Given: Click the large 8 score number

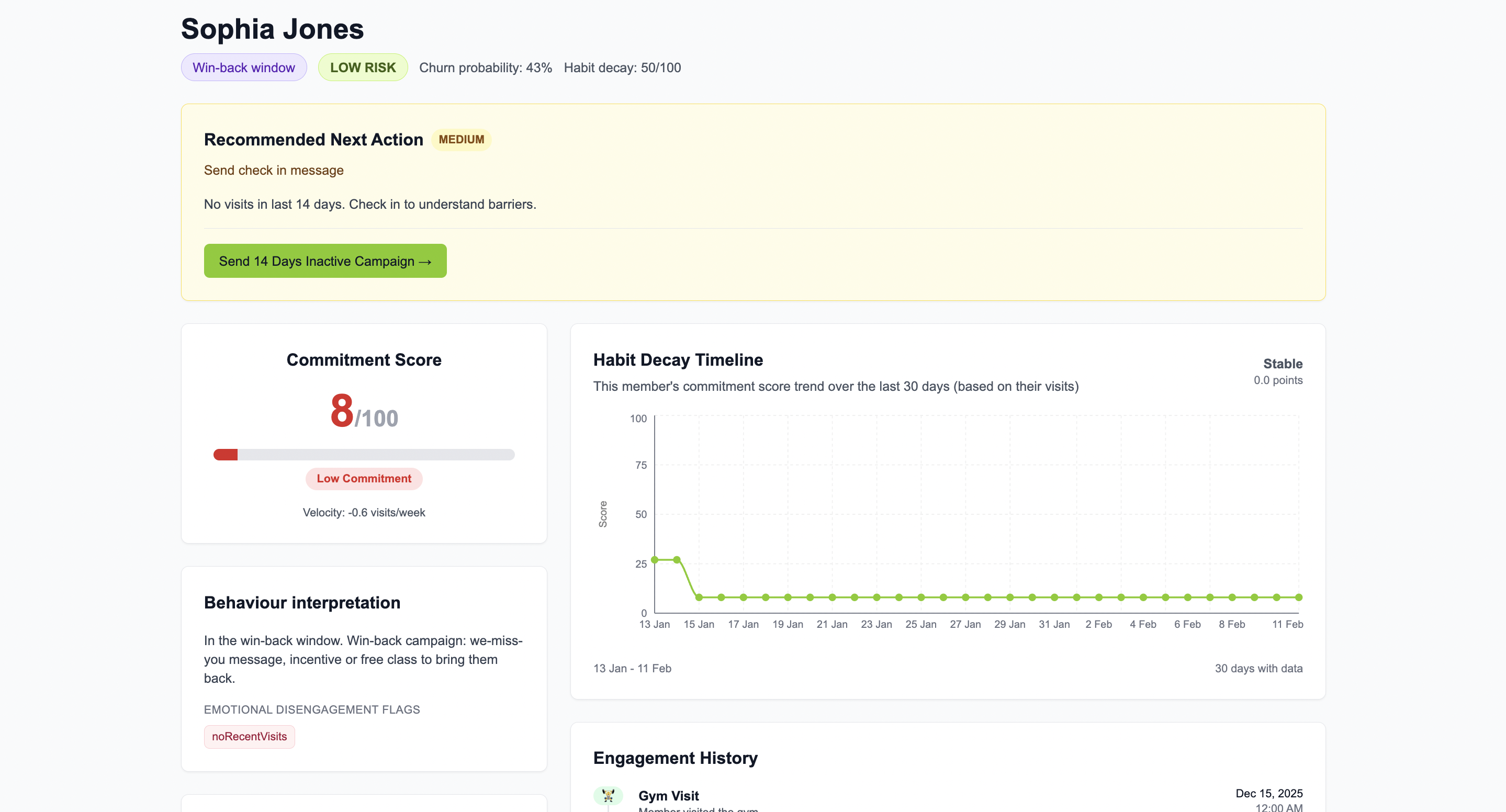Looking at the screenshot, I should tap(342, 410).
